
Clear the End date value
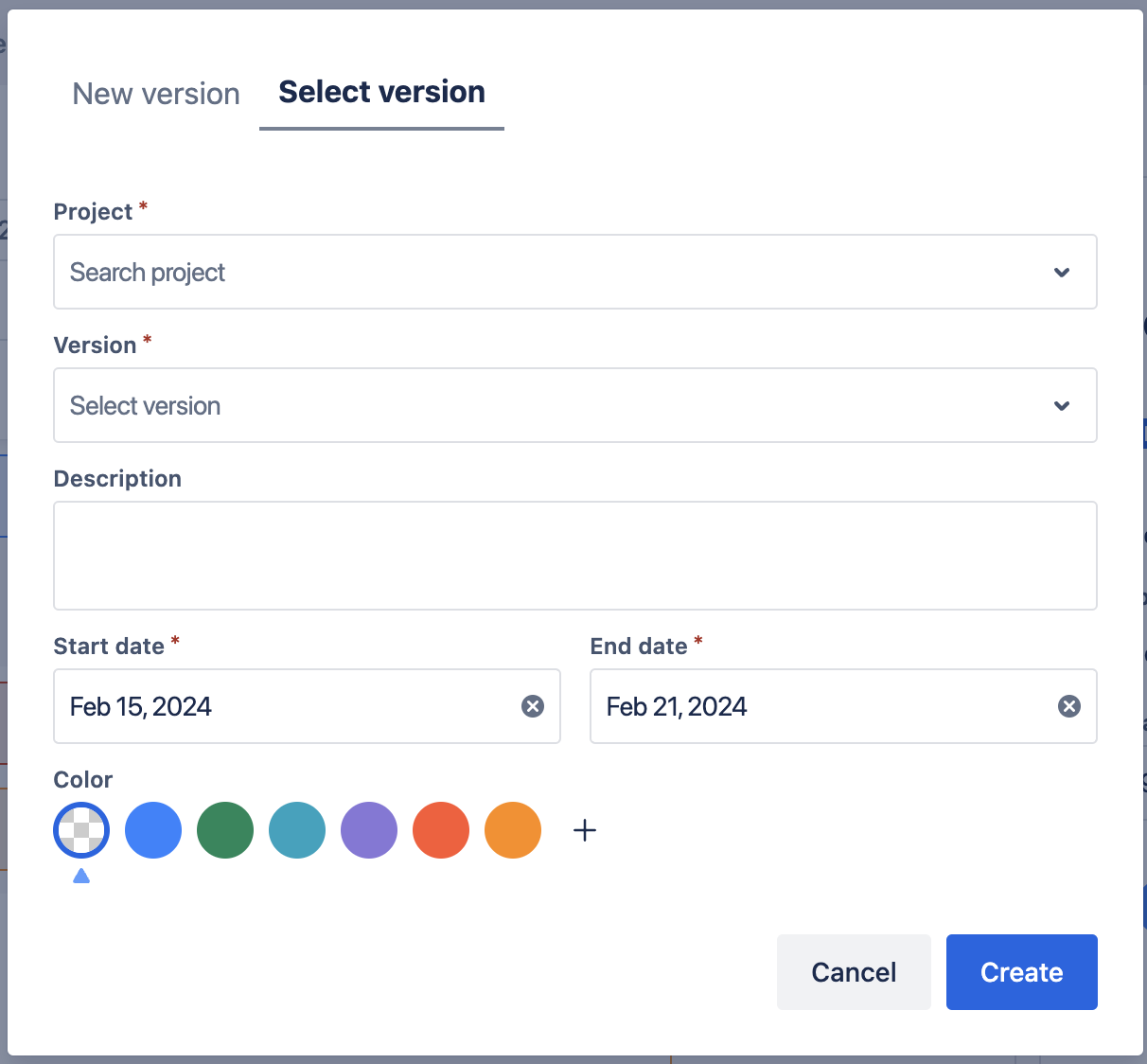tap(1068, 706)
